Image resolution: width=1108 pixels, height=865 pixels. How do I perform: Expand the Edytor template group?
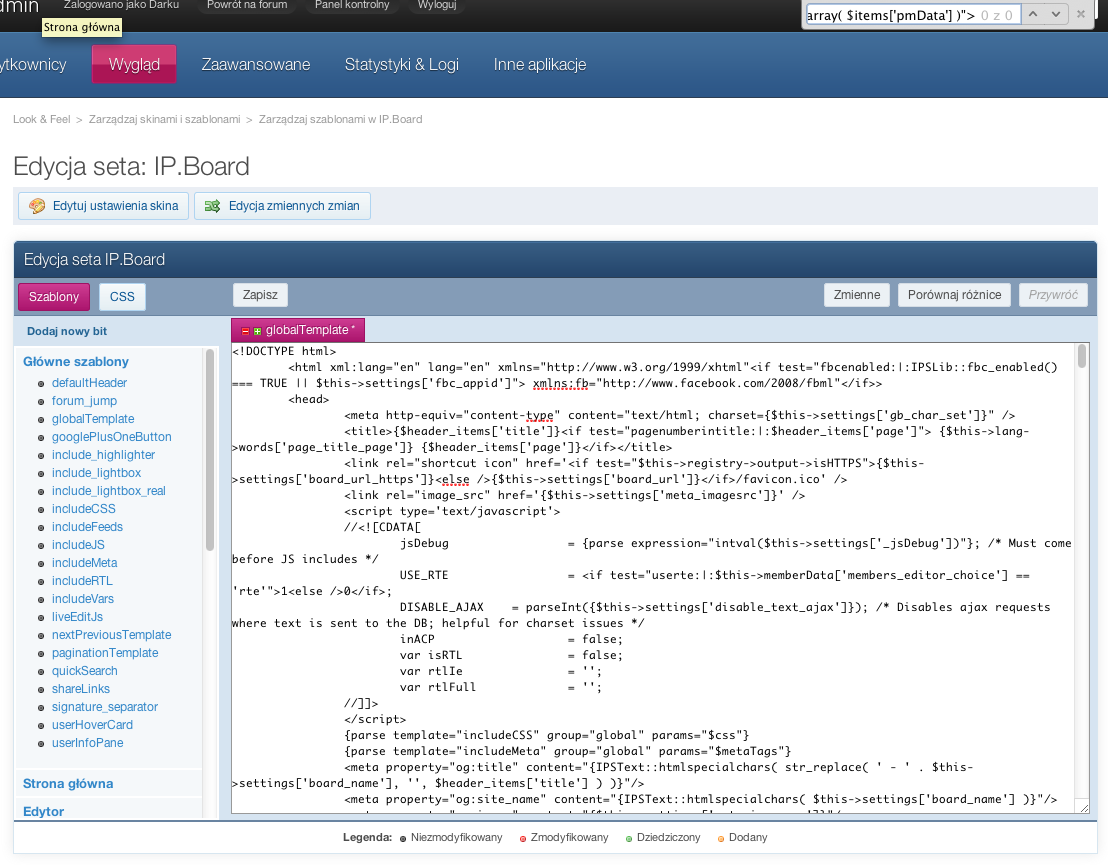(x=43, y=811)
